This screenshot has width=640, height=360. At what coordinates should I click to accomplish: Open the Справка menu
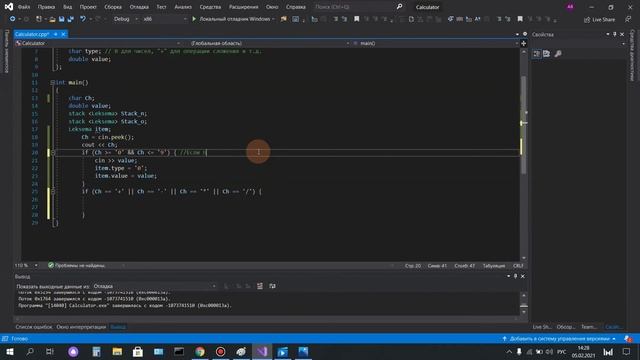296,7
